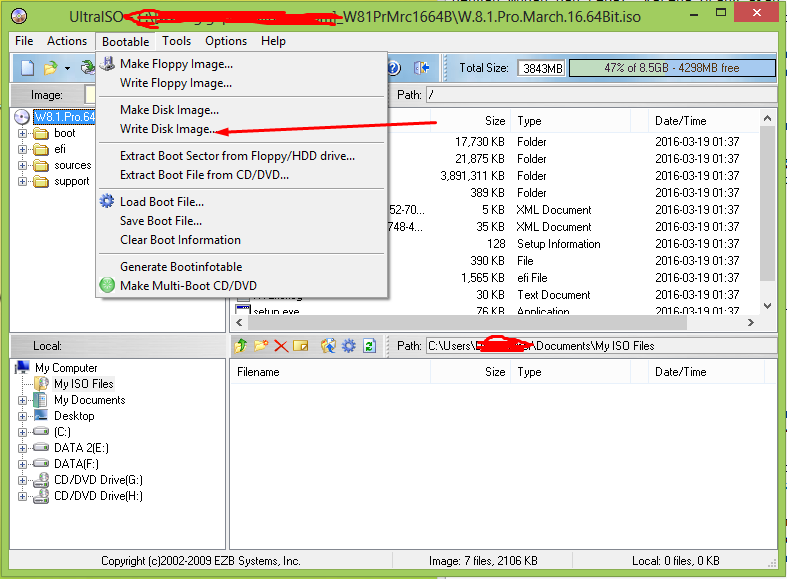Click the local Up folder icon
Screen dimensions: 787x579
pyautogui.click(x=241, y=346)
